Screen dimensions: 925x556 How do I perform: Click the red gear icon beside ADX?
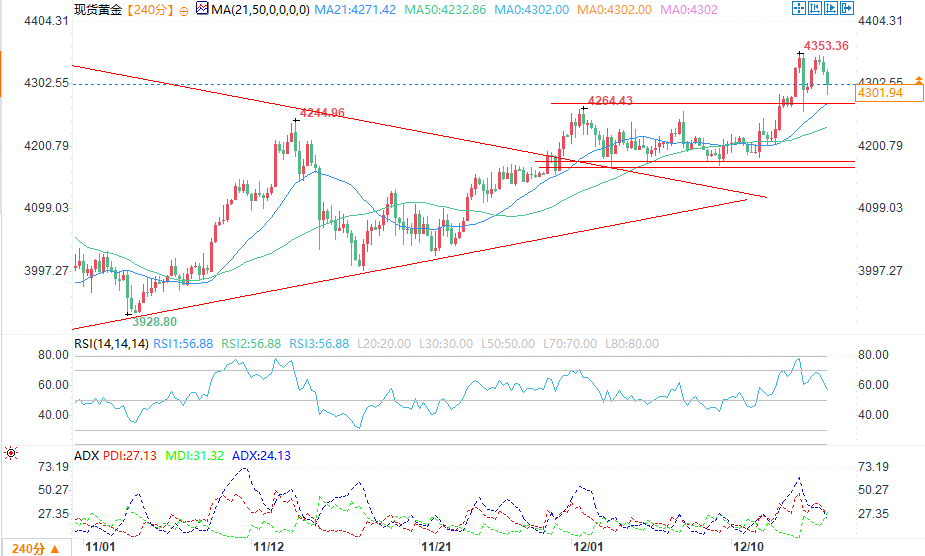click(11, 453)
